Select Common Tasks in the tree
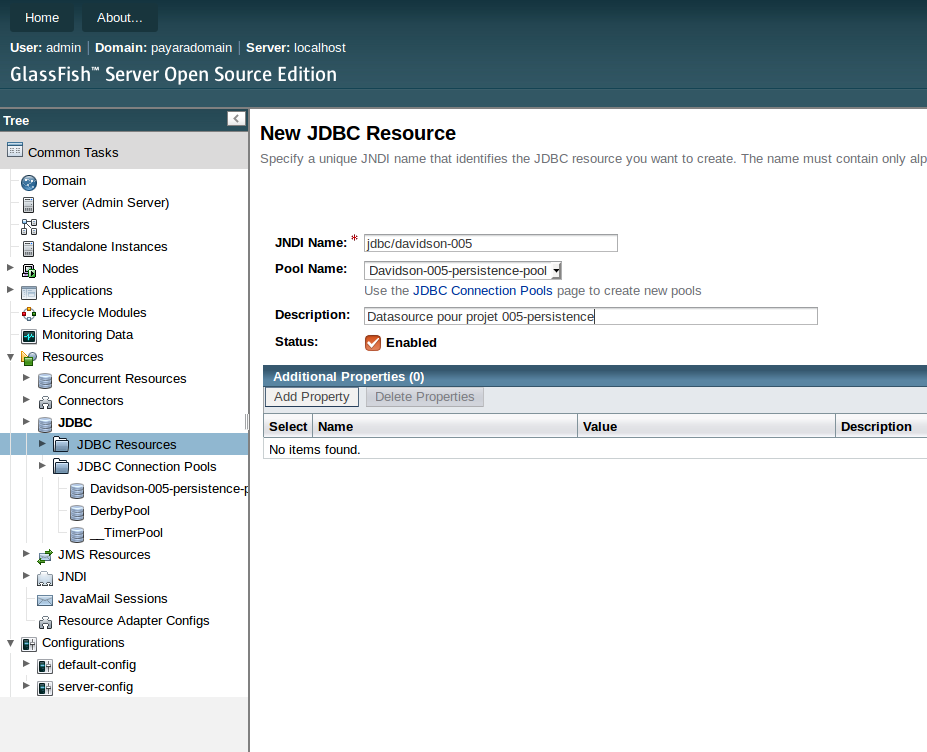 [x=73, y=153]
